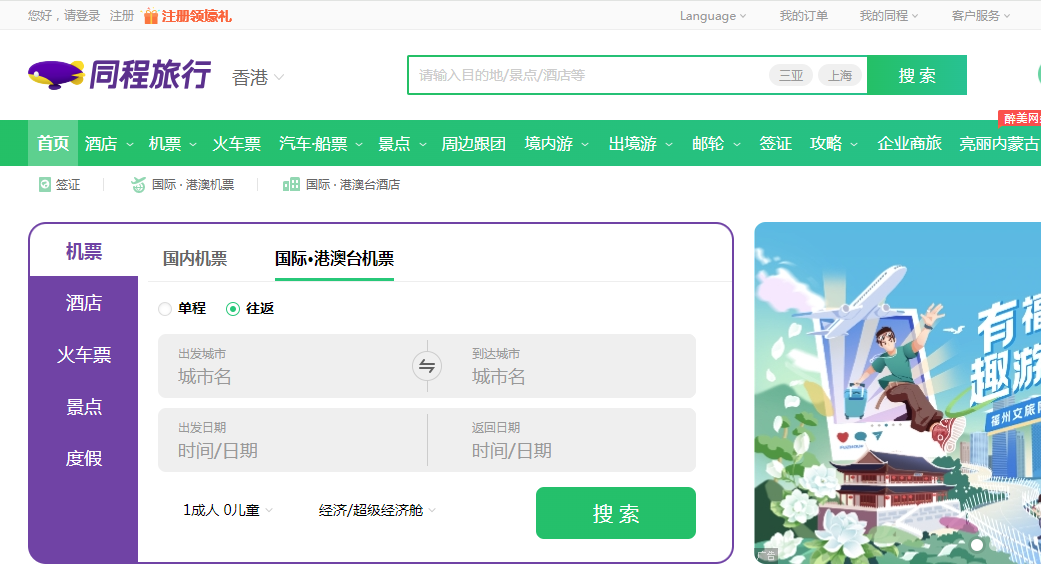1041x586 pixels.
Task: Select 酒店 in the left sidebar
Action: tap(83, 301)
